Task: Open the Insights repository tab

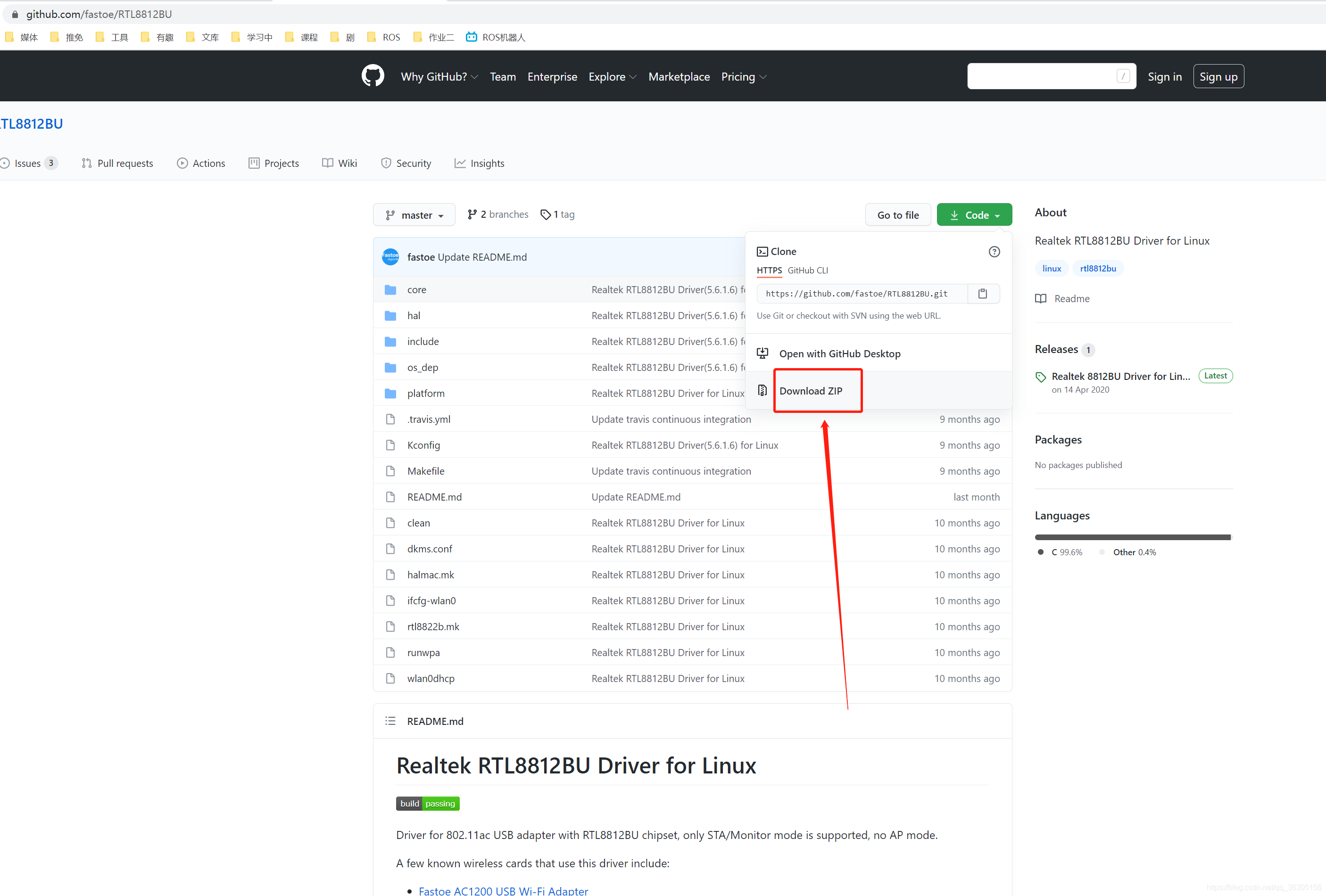Action: pos(479,163)
